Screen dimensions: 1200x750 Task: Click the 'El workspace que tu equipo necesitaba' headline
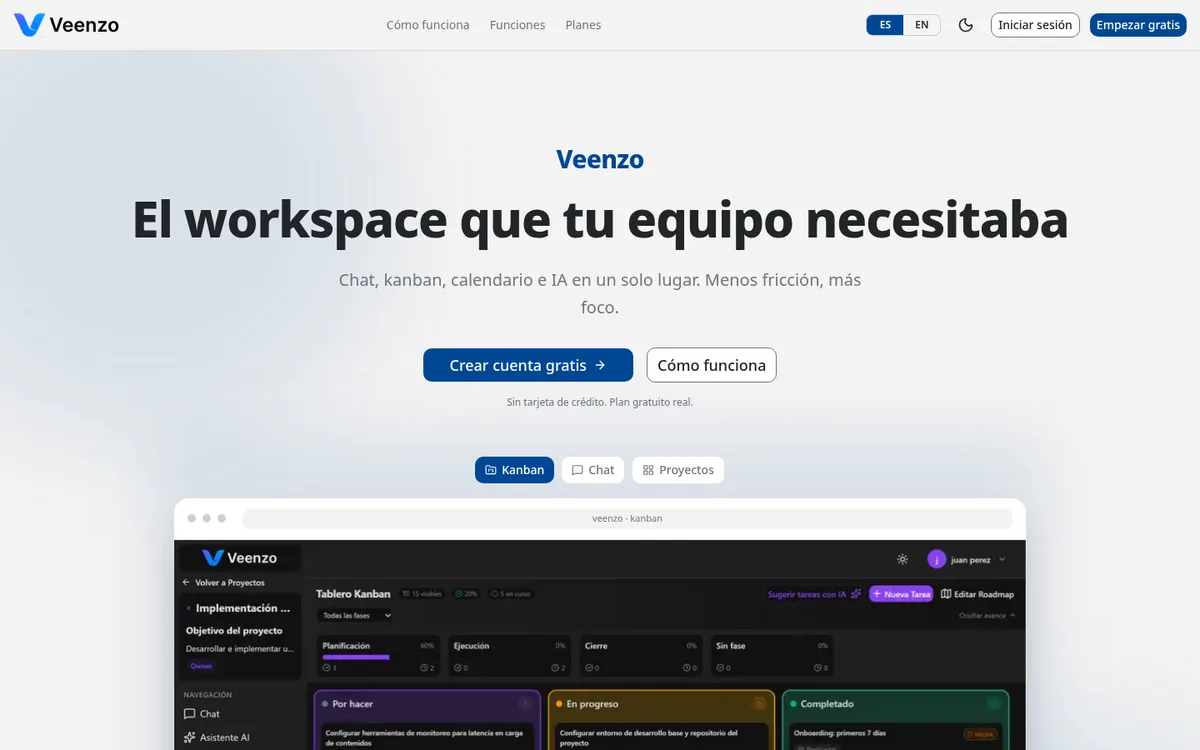(x=600, y=220)
